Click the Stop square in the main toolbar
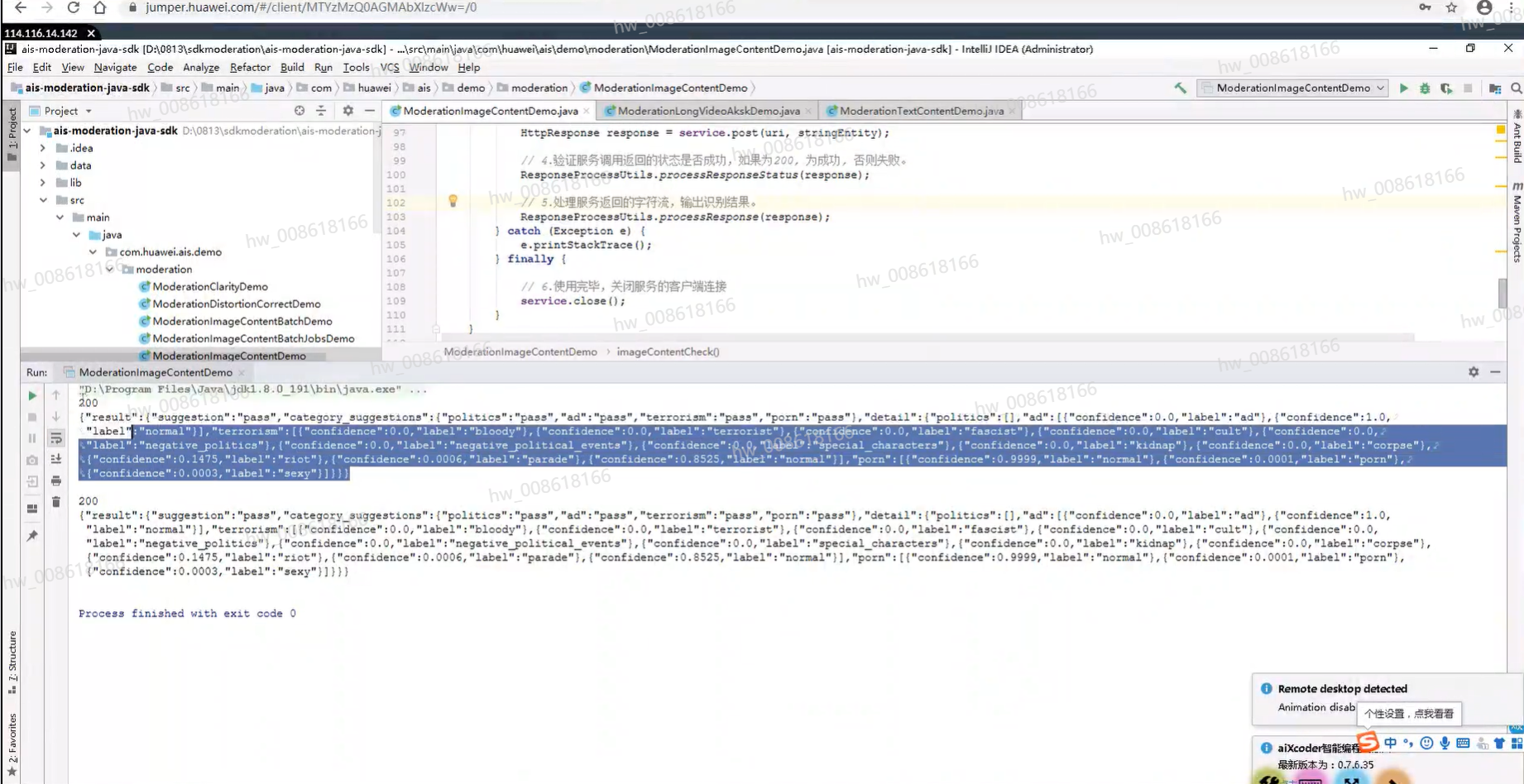This screenshot has width=1524, height=784. click(1468, 88)
